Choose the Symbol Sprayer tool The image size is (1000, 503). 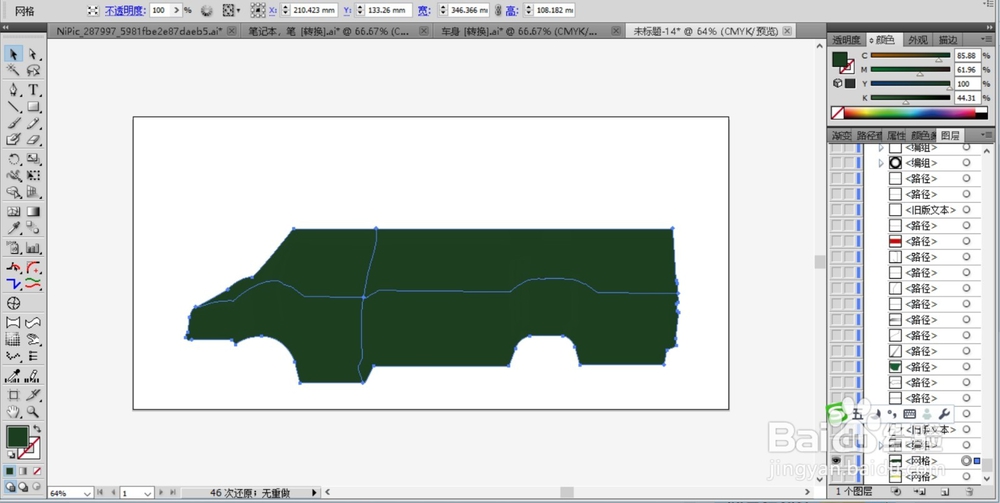point(13,248)
